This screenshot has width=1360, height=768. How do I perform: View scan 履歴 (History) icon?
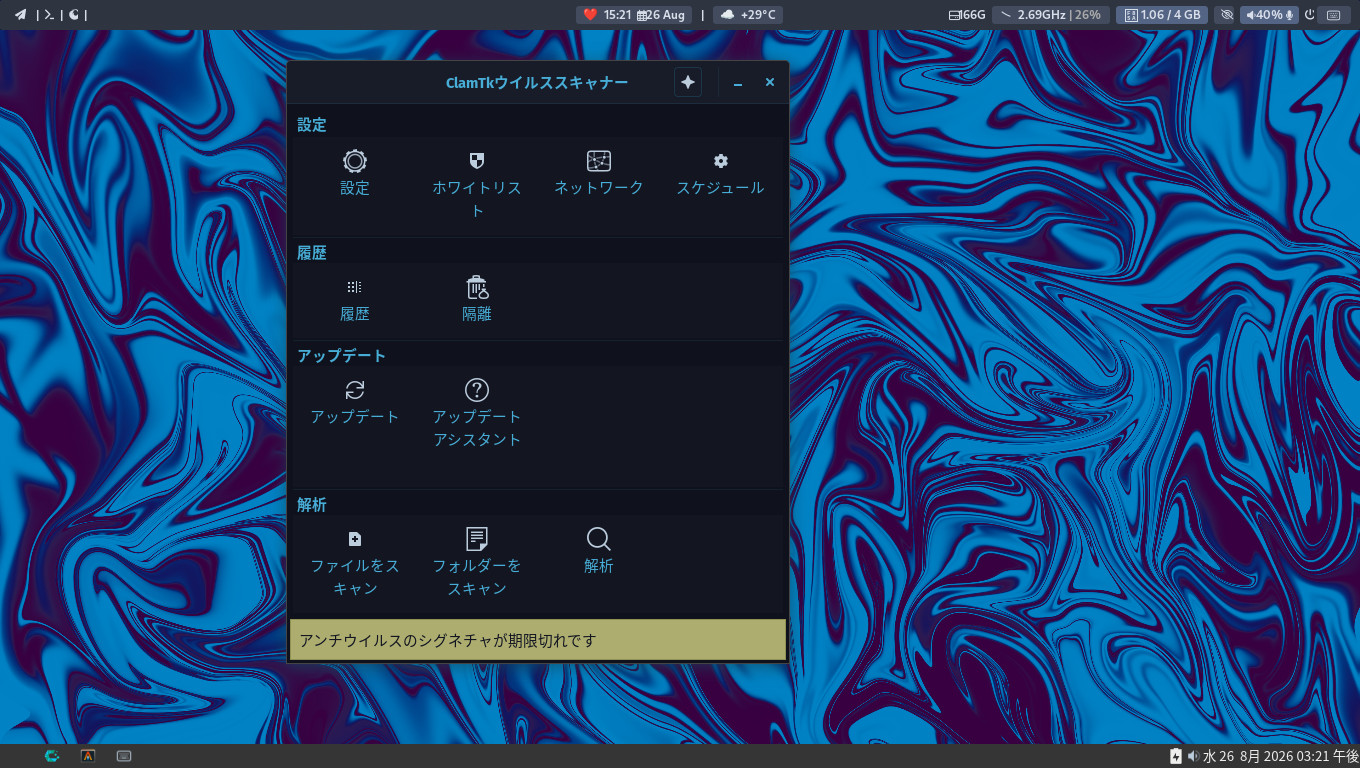coord(355,287)
